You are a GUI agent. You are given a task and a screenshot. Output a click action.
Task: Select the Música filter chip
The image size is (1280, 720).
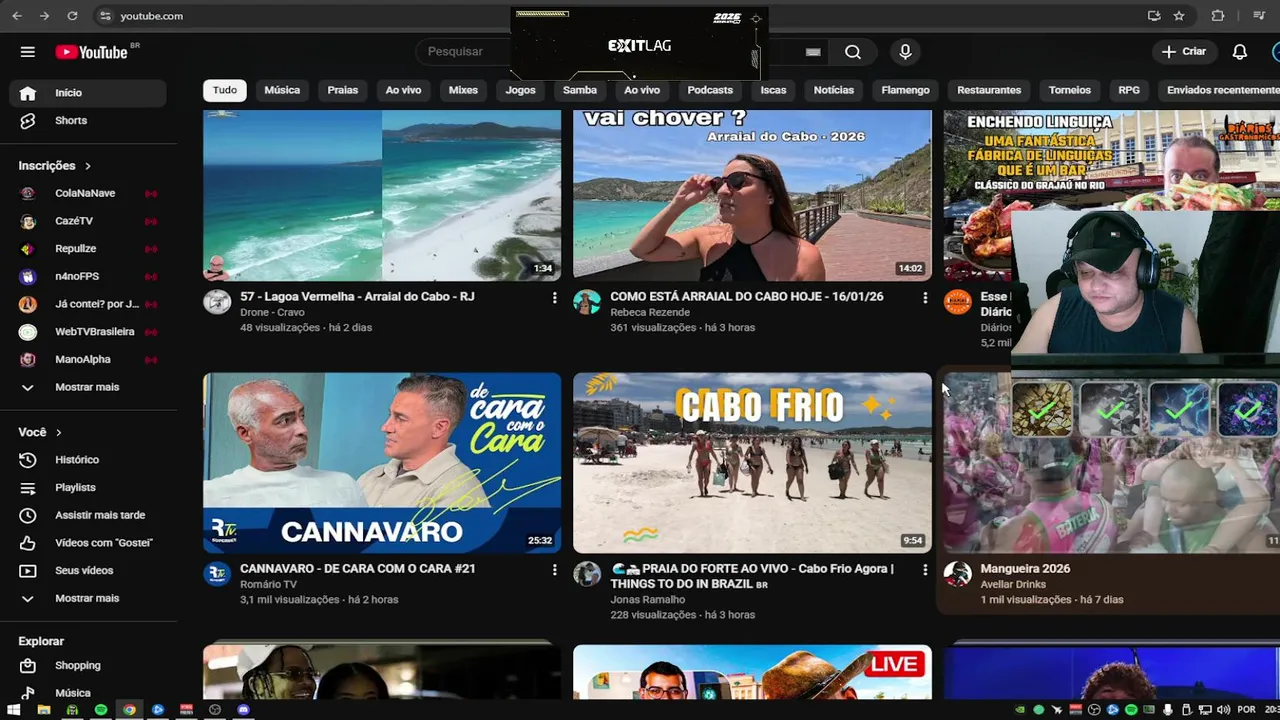pos(282,90)
